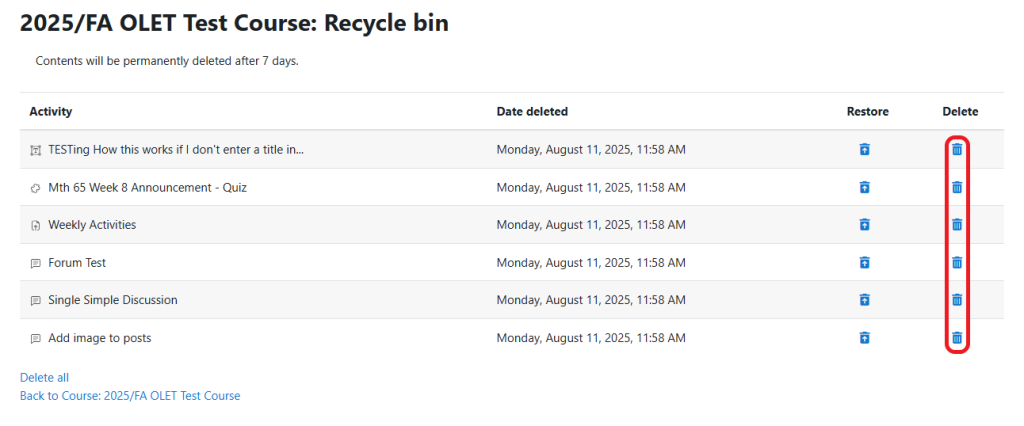Viewport: 1024px width, 426px height.
Task: Click the Weekly Activities activity name
Action: 92,225
